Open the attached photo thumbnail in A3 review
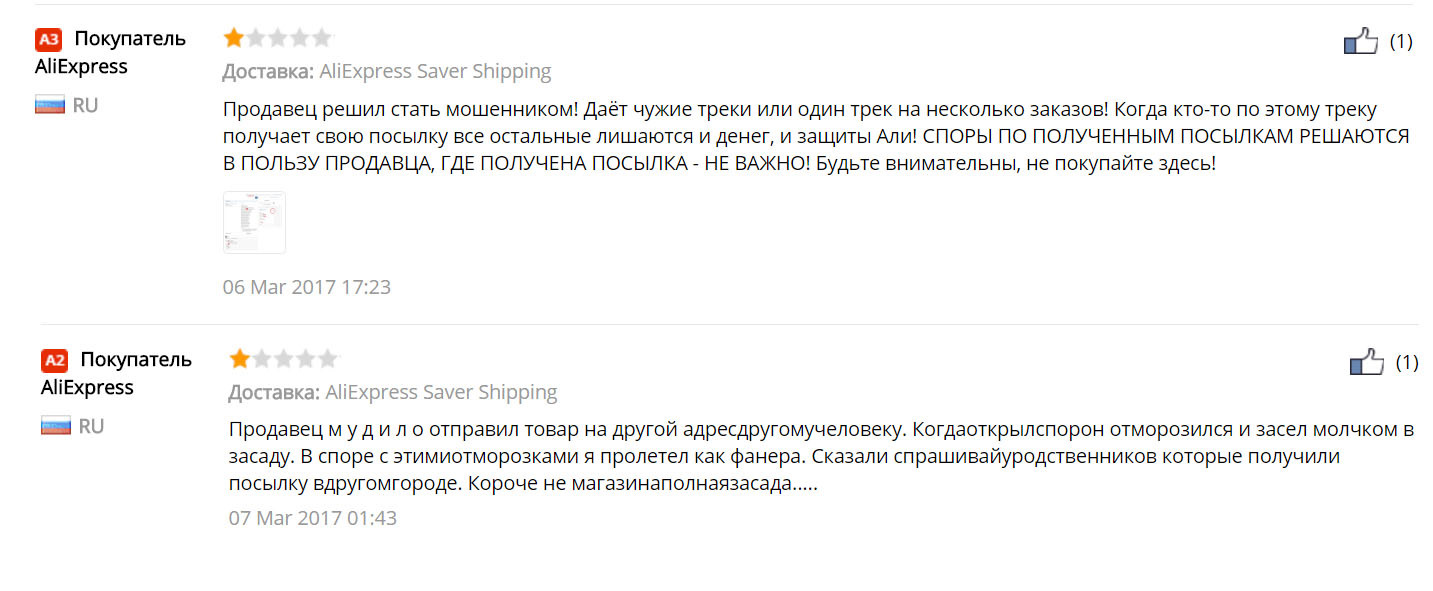 tap(254, 222)
